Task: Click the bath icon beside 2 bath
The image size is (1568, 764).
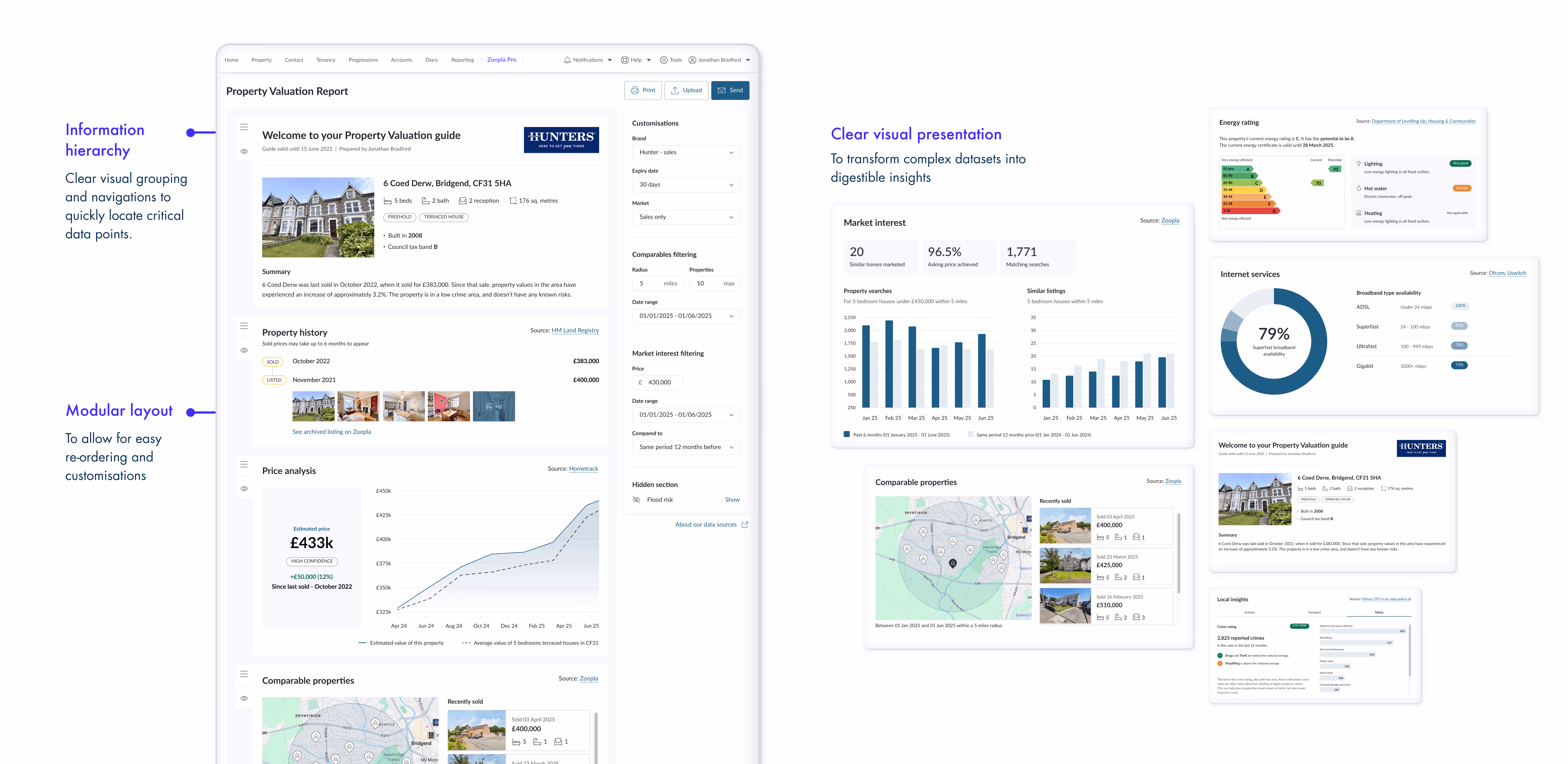Action: [x=425, y=201]
